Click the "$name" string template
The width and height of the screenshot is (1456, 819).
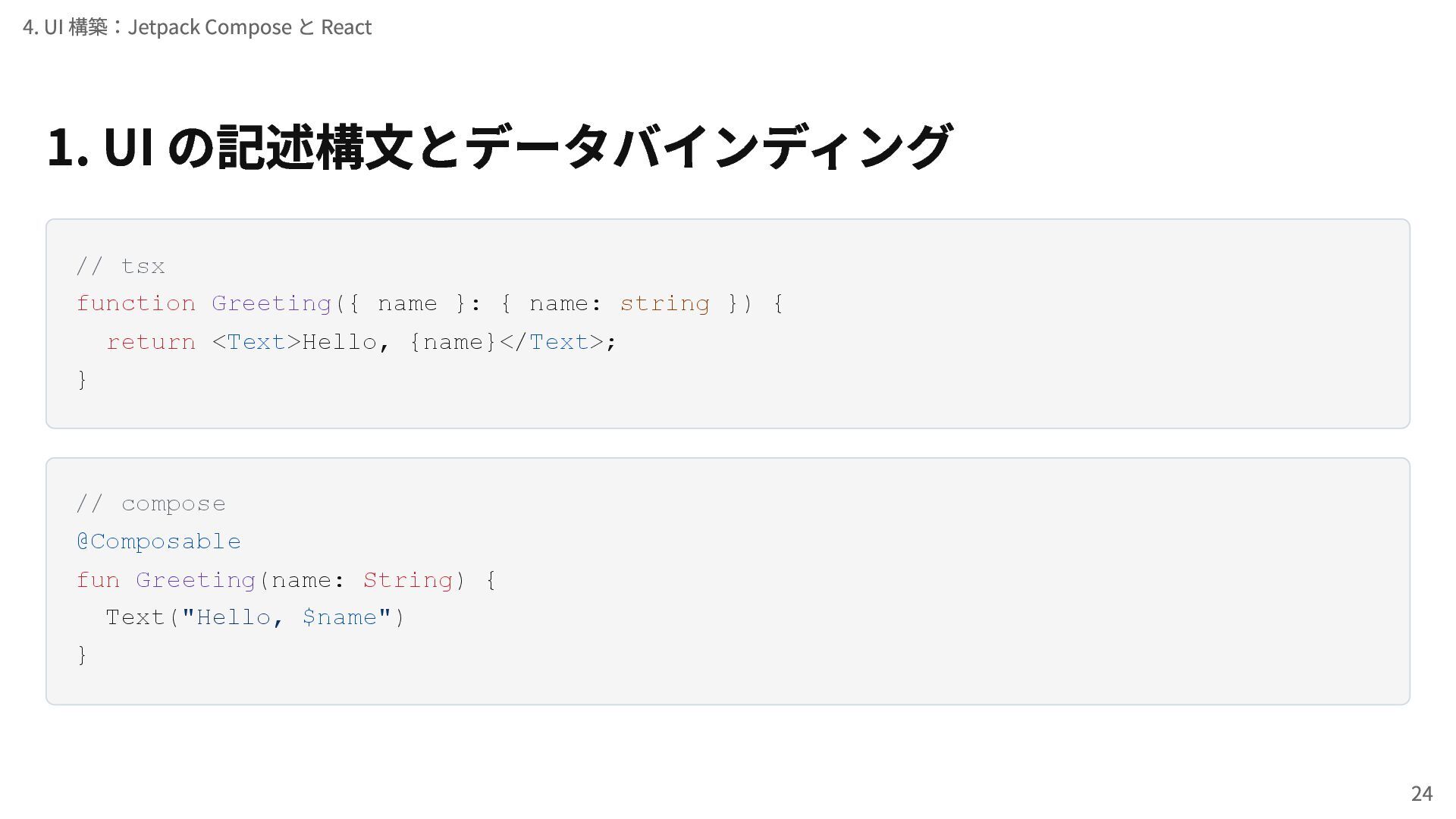(x=339, y=617)
